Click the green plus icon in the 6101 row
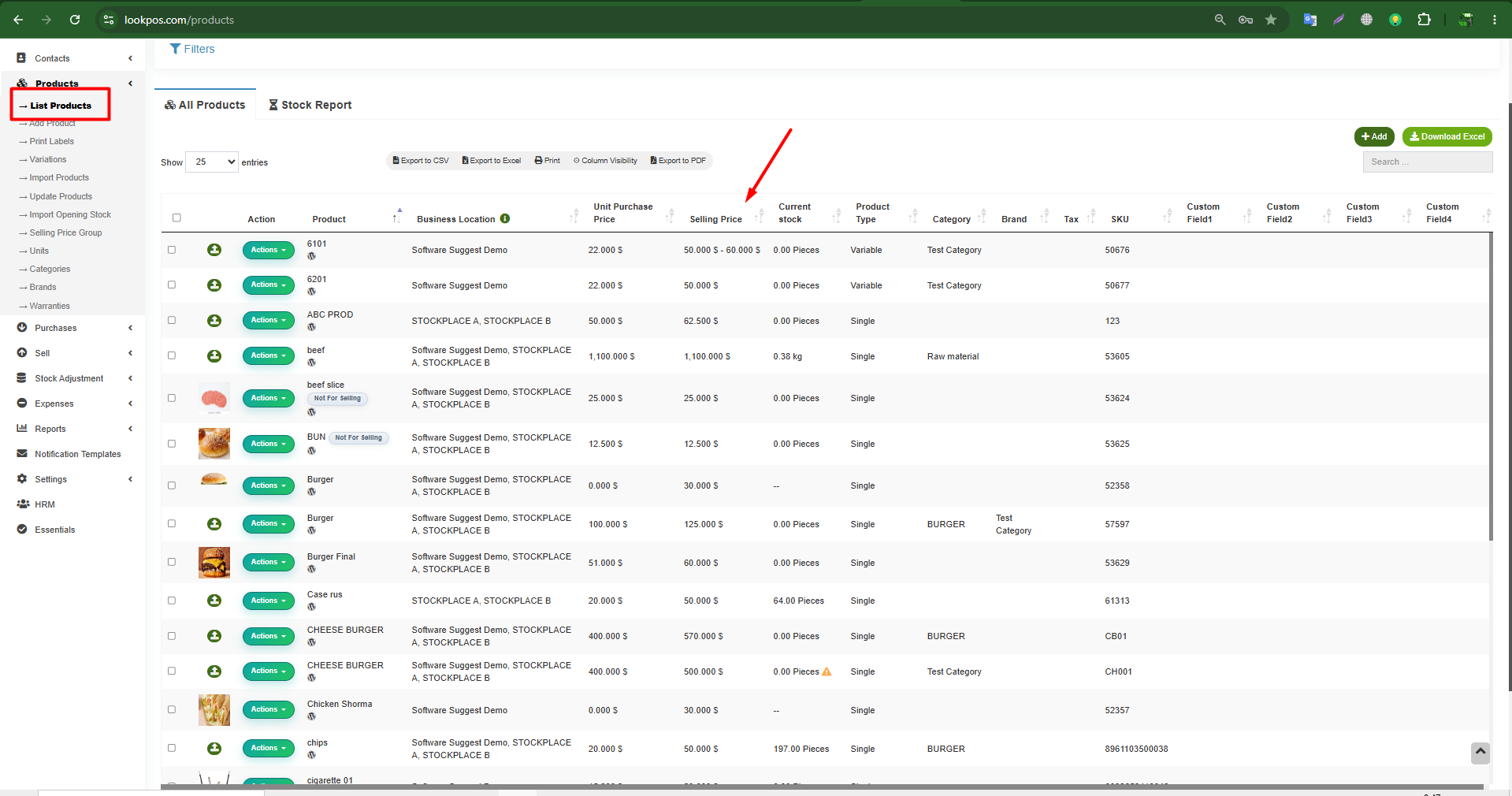This screenshot has width=1512, height=796. tap(214, 250)
